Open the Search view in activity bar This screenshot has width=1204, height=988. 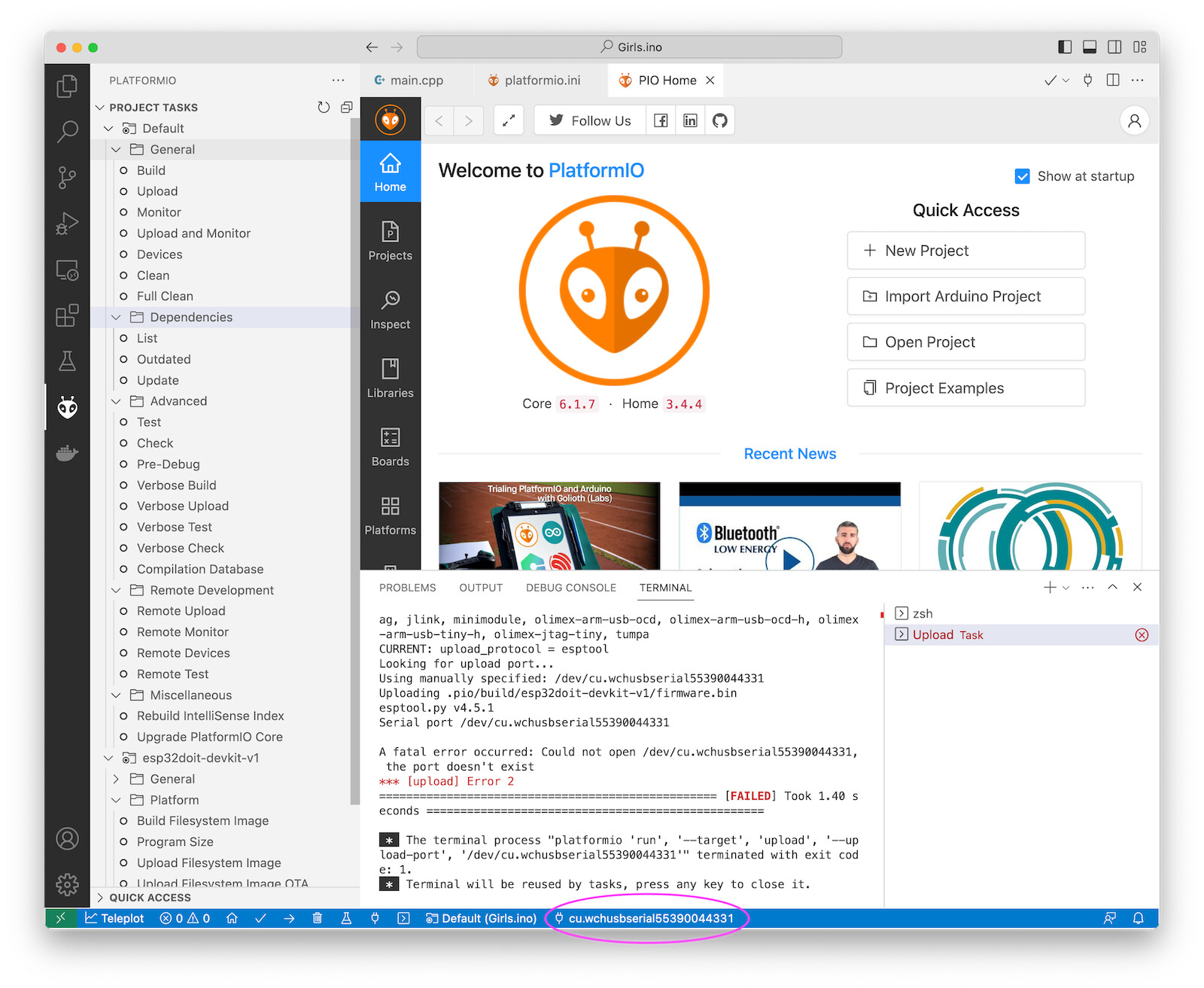(67, 132)
